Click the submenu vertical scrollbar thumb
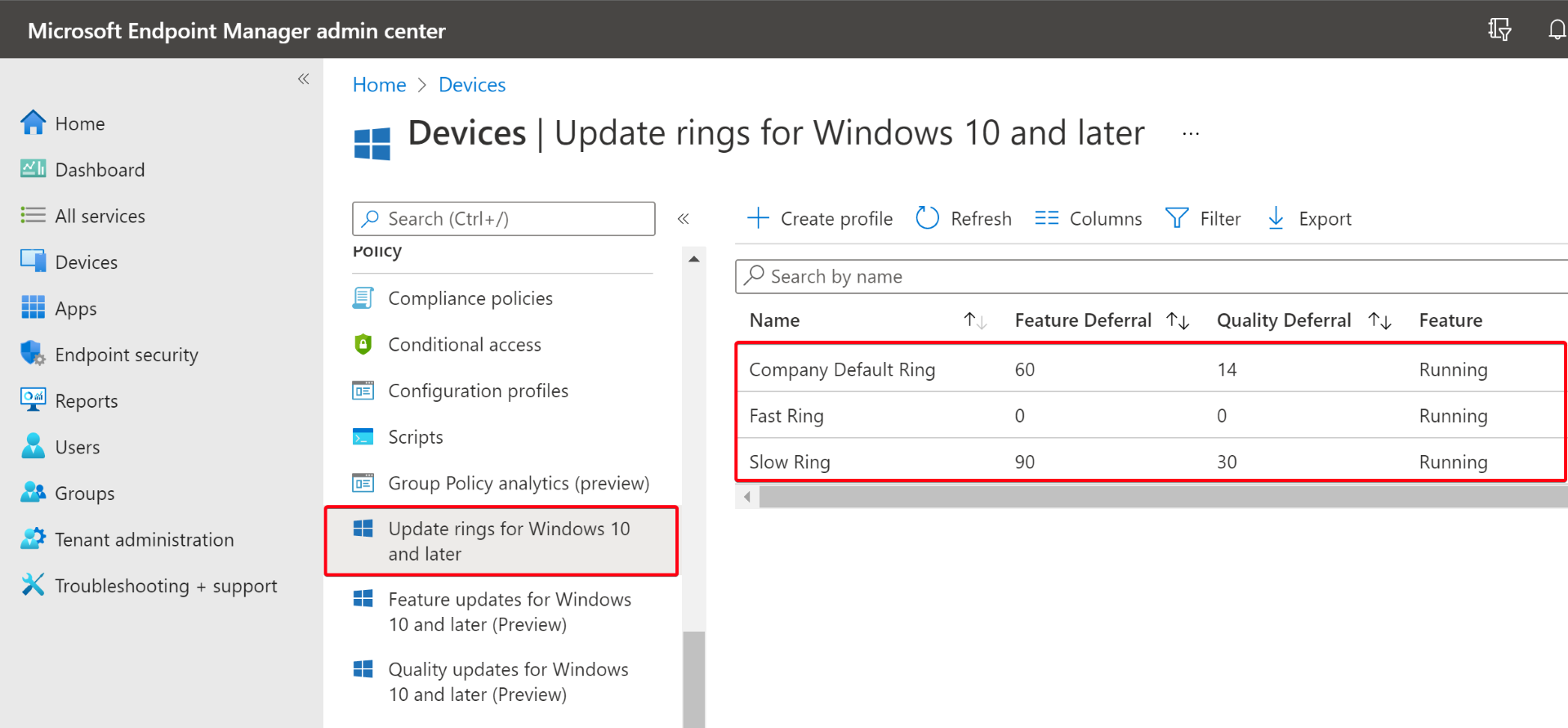The height and width of the screenshot is (728, 1568). [x=694, y=680]
